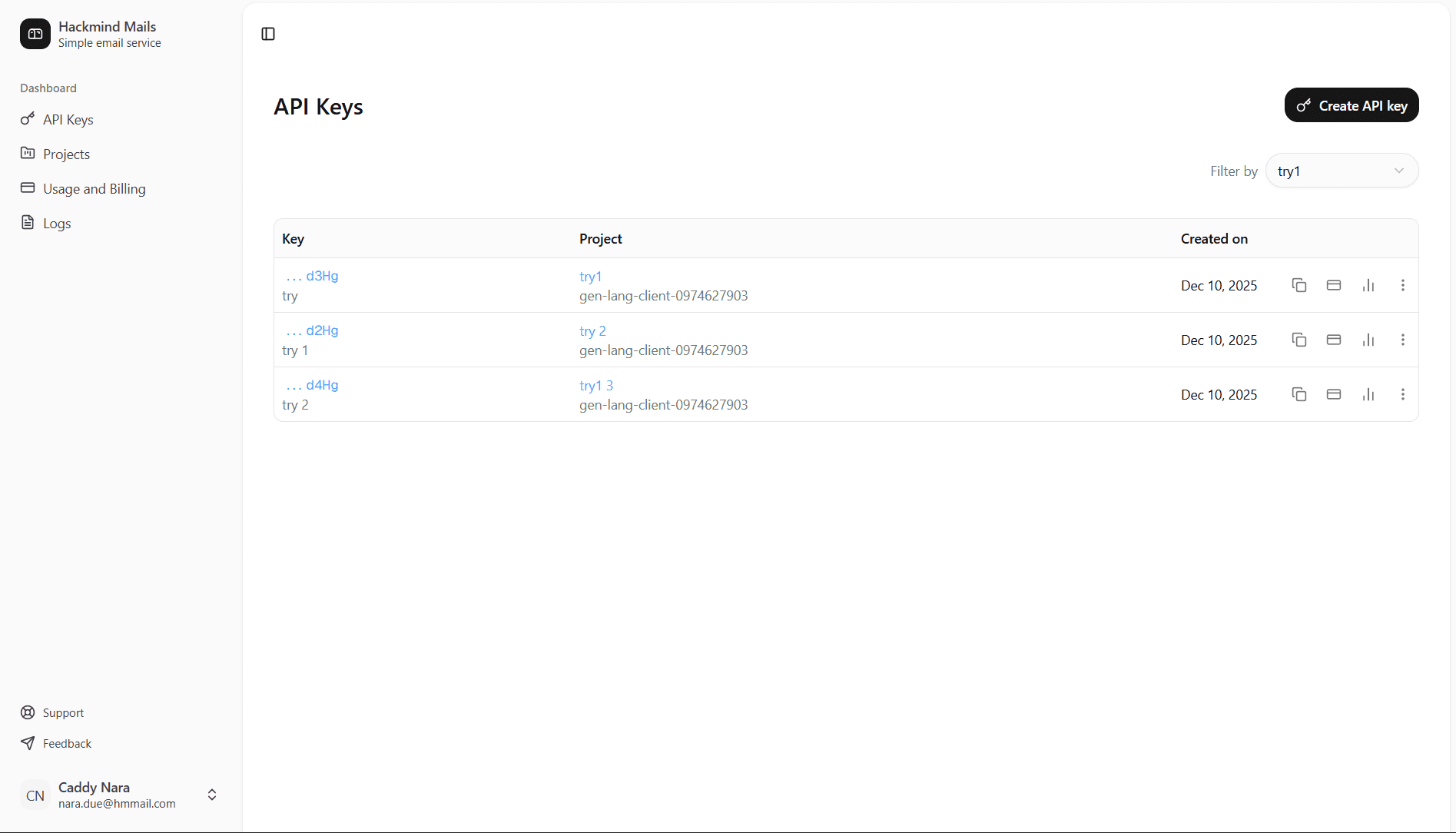Open the 'try1 3' project link

point(596,385)
